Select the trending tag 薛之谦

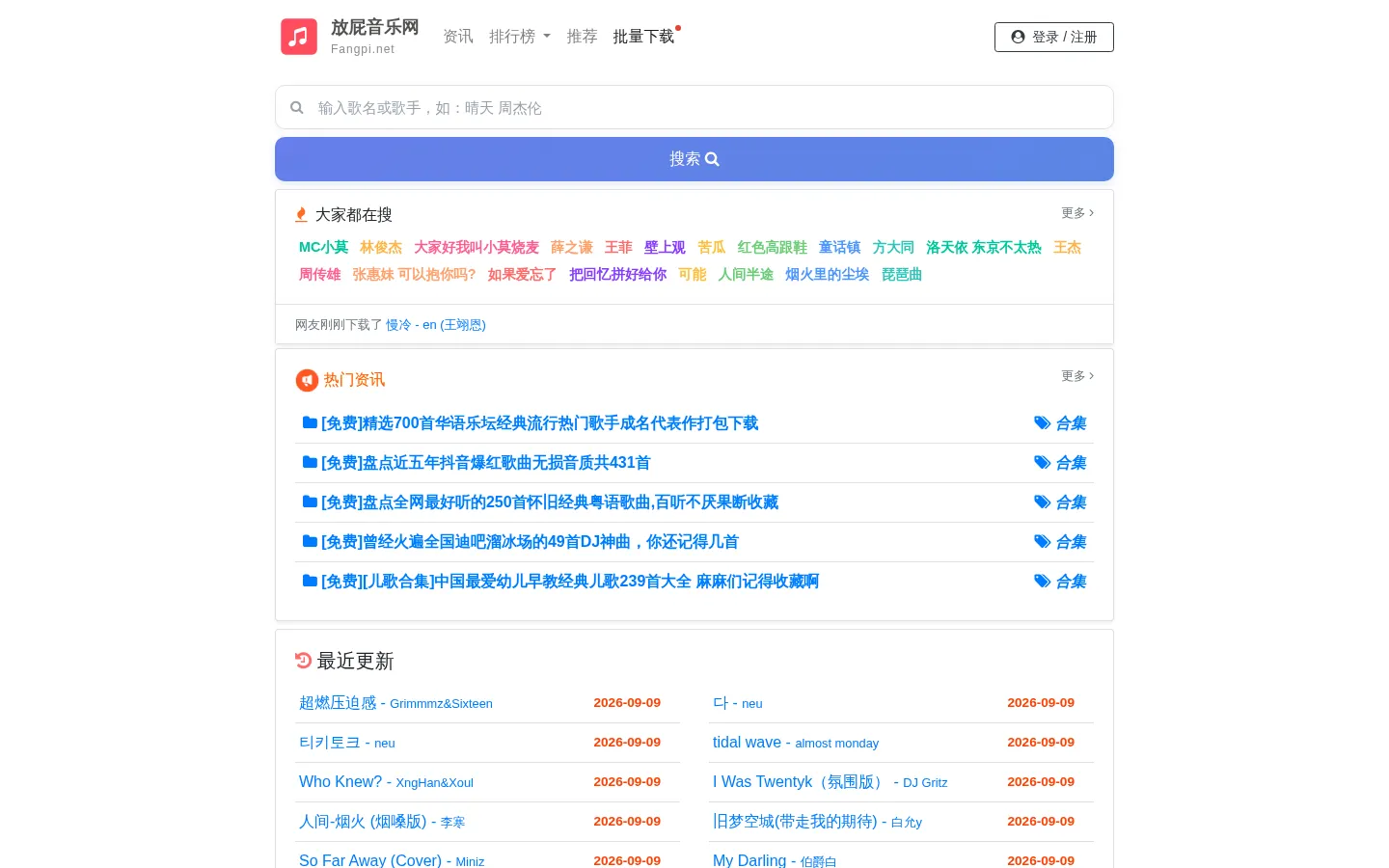(572, 248)
